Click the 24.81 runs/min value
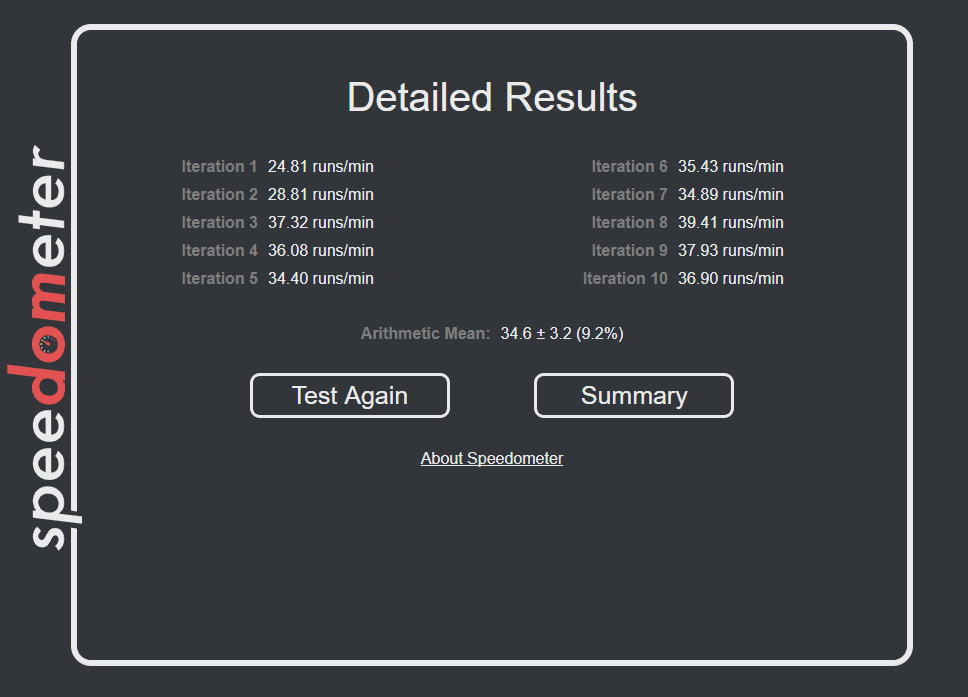968x697 pixels. pos(320,167)
